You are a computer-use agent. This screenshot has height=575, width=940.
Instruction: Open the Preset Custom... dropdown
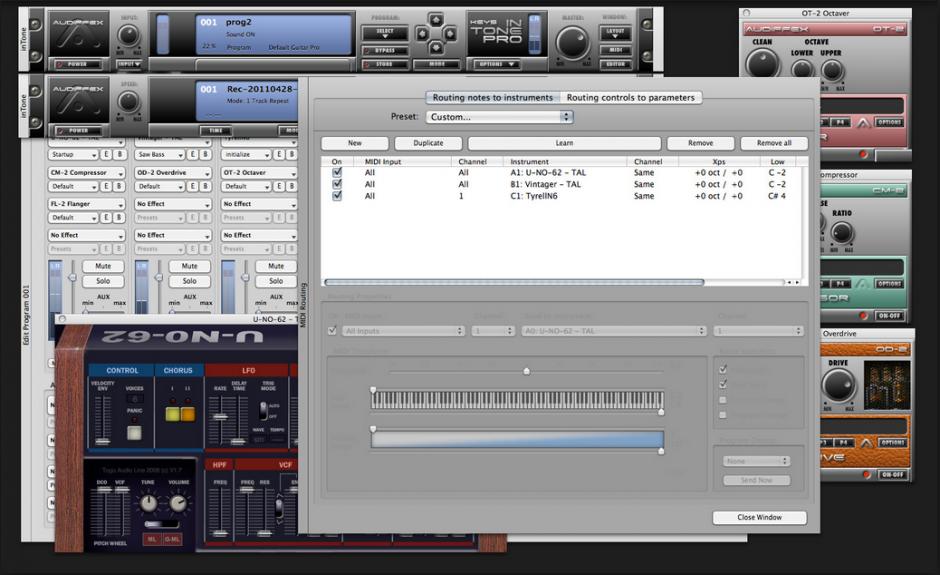500,117
